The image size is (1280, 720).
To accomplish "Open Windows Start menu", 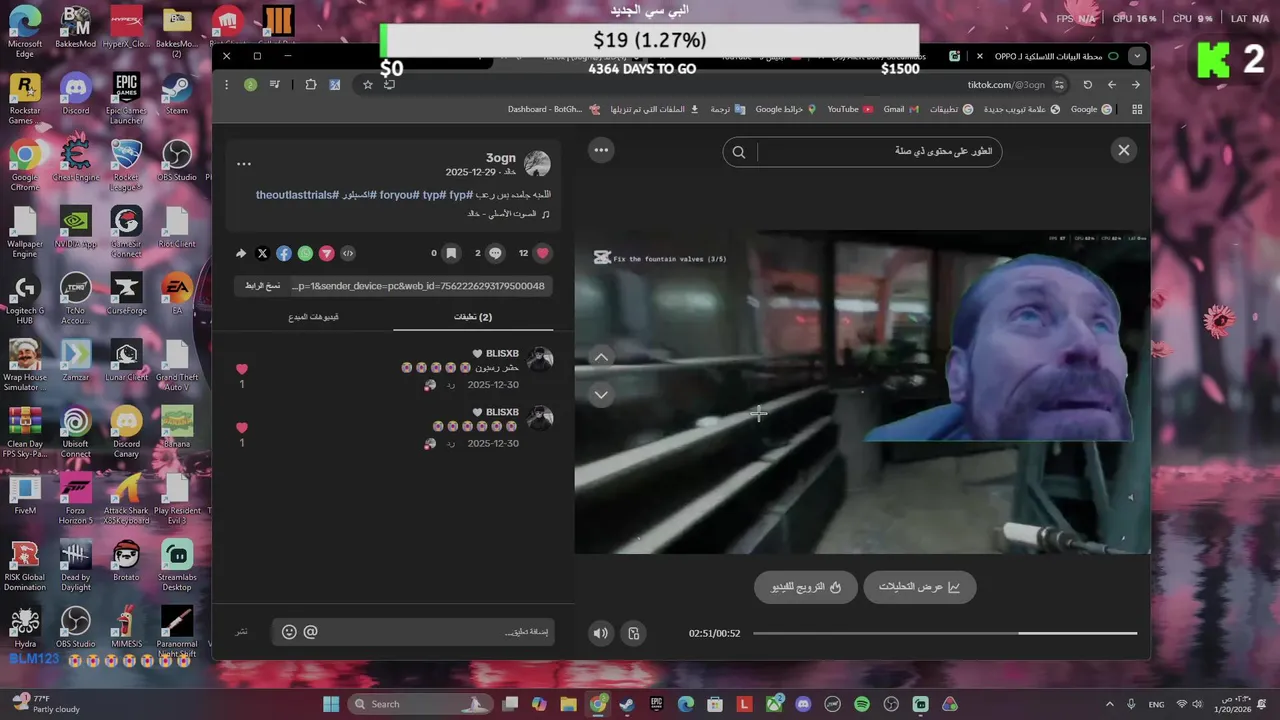I will point(331,704).
